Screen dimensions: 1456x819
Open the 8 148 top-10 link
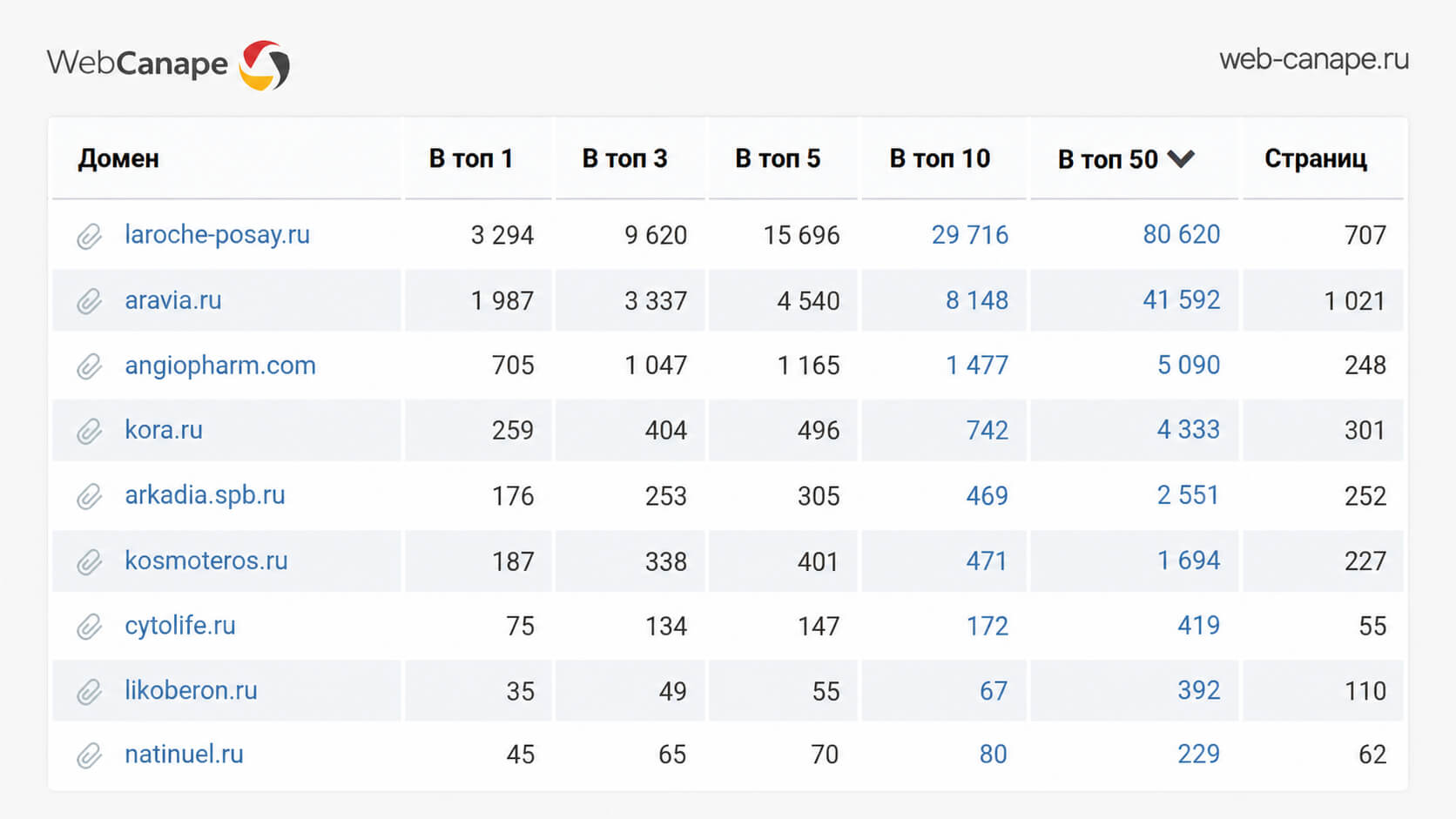(x=977, y=300)
